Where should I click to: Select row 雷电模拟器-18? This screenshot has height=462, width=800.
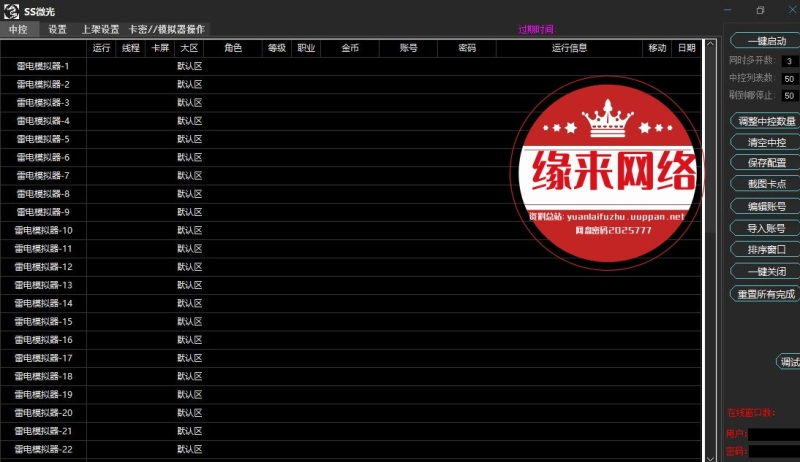coord(351,376)
